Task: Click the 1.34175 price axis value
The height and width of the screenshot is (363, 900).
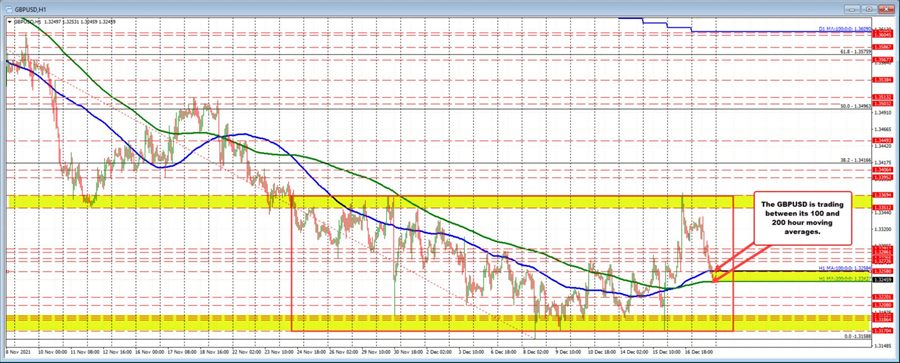Action: tap(882, 164)
